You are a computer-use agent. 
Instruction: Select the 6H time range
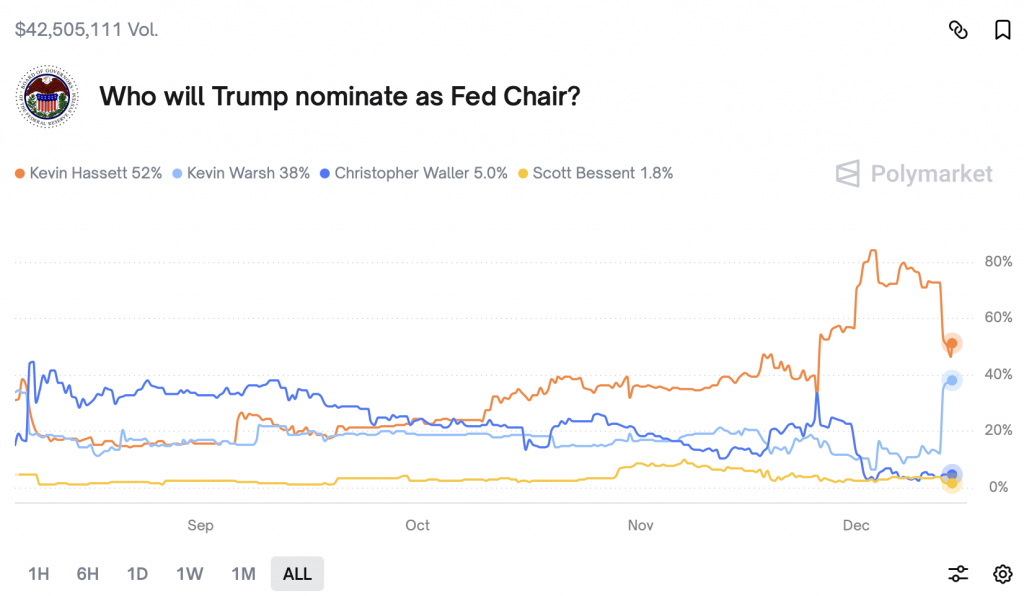(x=88, y=574)
